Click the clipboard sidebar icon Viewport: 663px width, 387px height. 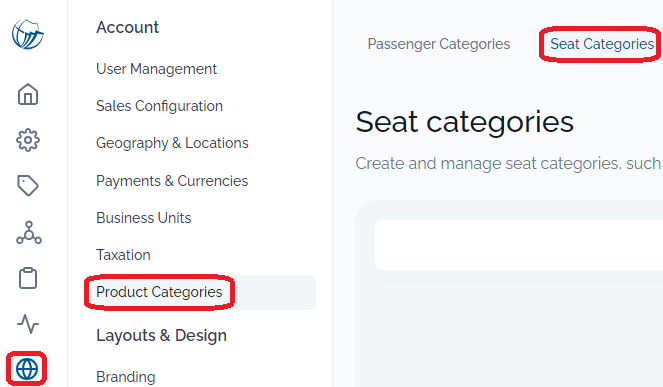coord(28,278)
